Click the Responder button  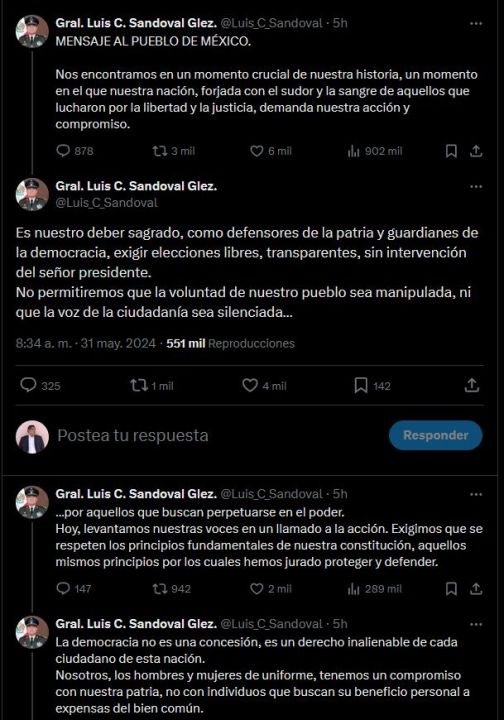436,435
